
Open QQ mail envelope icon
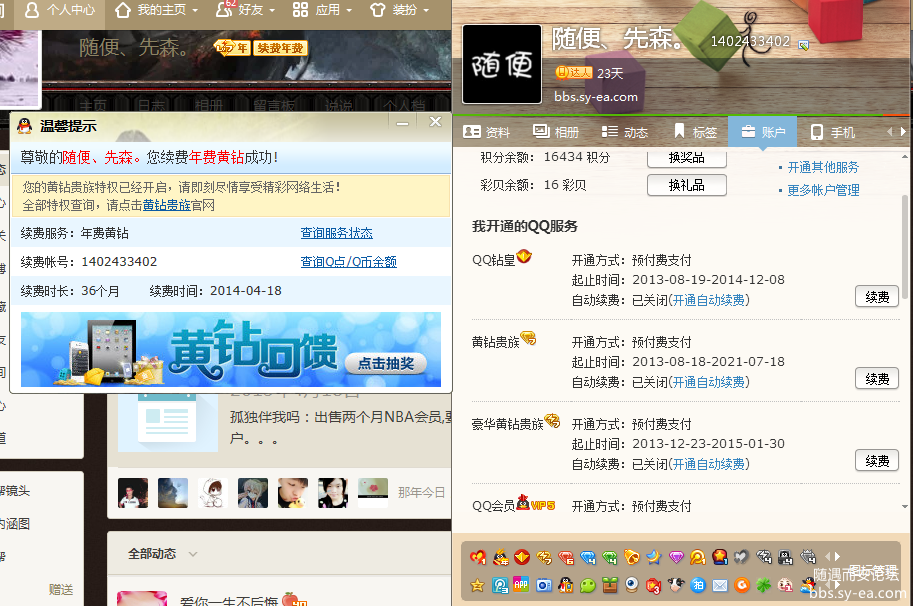[x=720, y=586]
